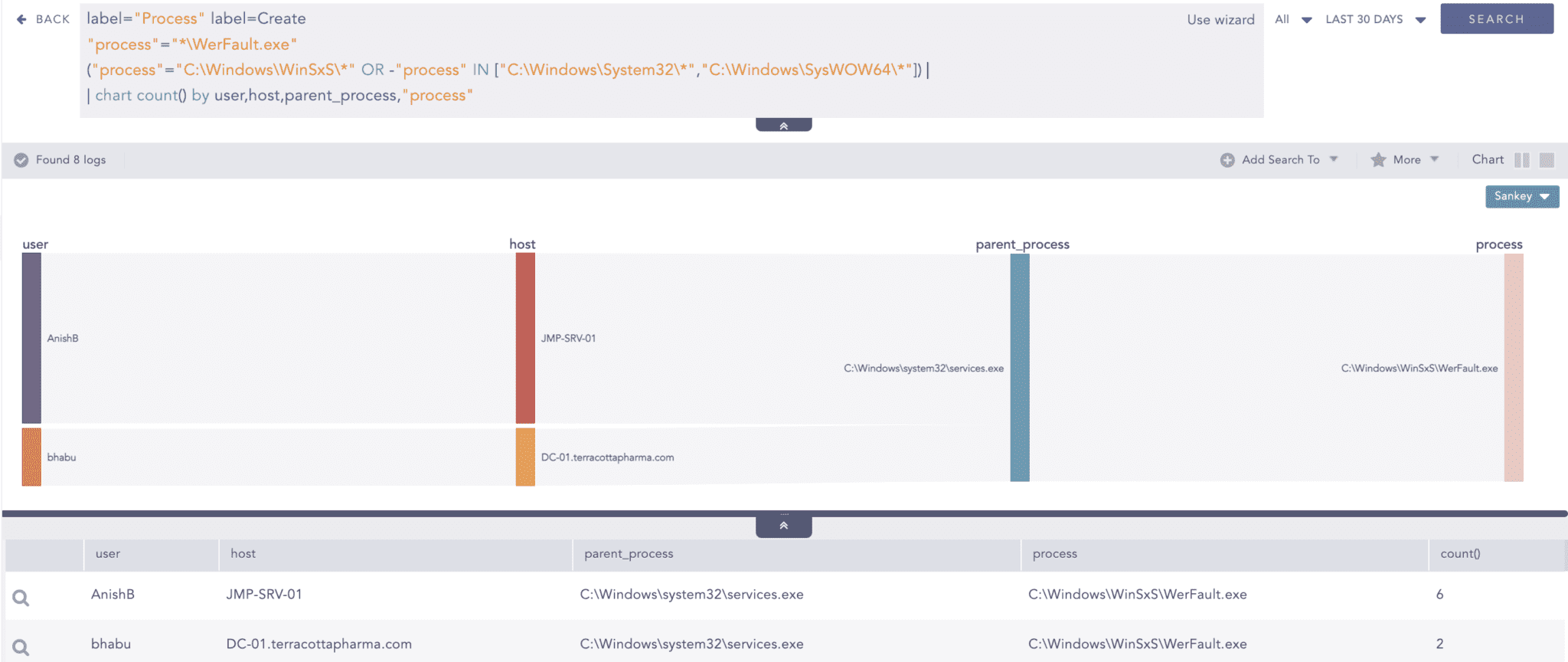Open AnishB row magnifier drilldown

[x=21, y=598]
